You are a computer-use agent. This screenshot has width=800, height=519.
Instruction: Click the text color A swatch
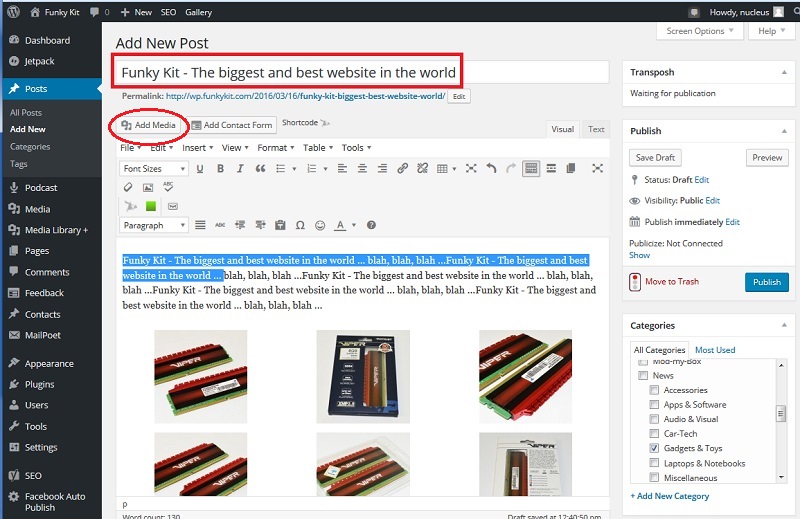coord(340,225)
